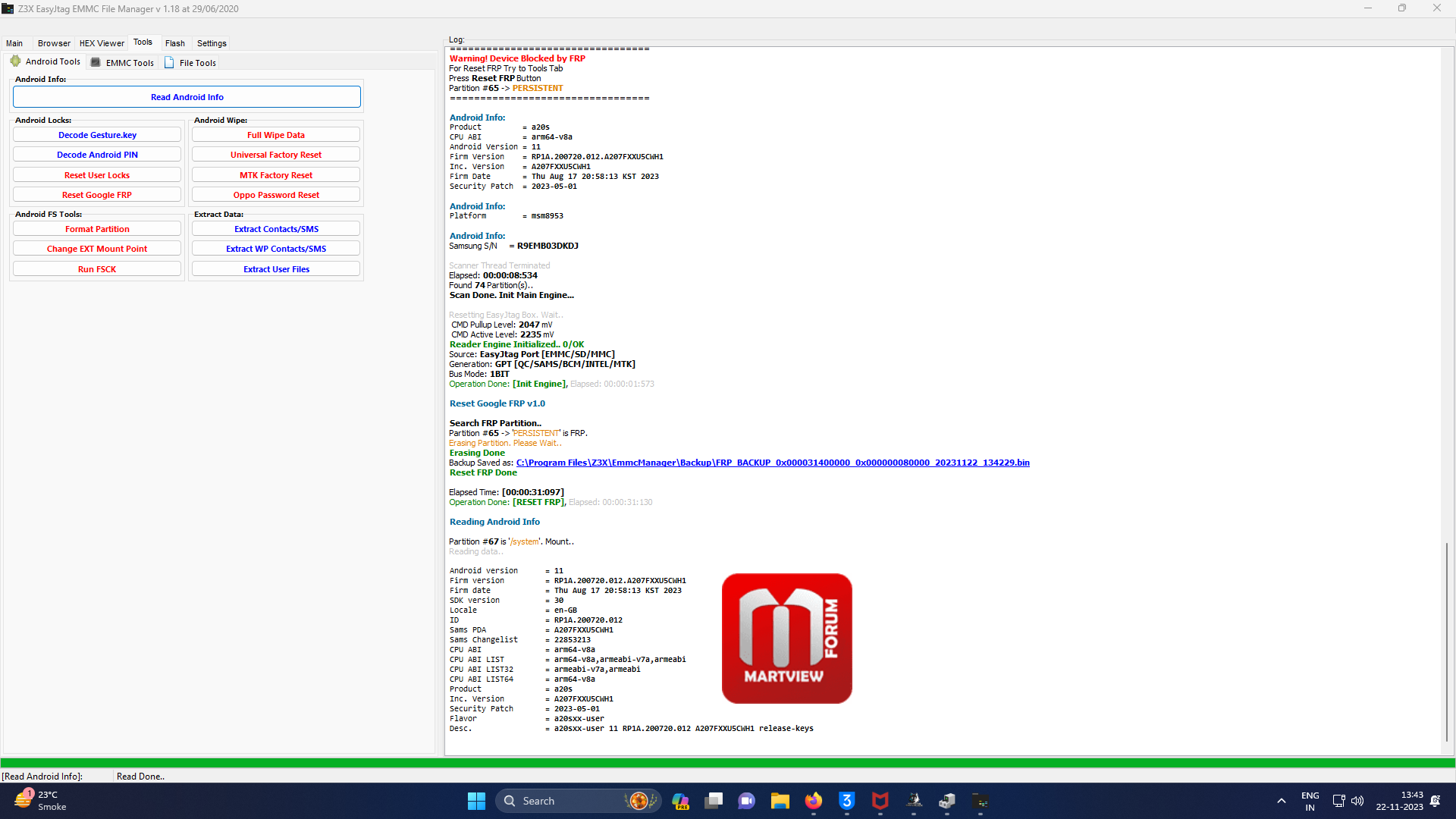Screen dimensions: 1456x819
Task: Open Task View on the taskbar
Action: 714,801
